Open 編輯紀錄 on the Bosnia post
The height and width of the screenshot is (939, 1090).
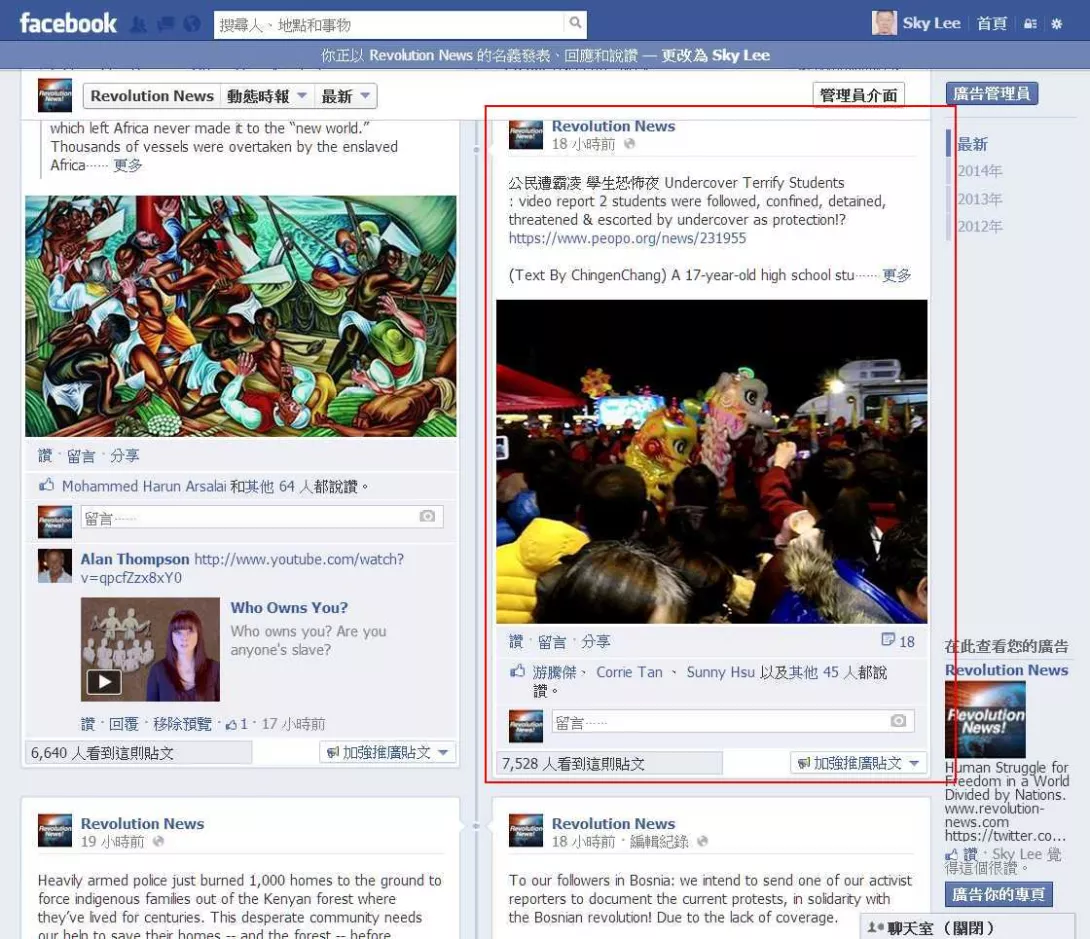659,842
